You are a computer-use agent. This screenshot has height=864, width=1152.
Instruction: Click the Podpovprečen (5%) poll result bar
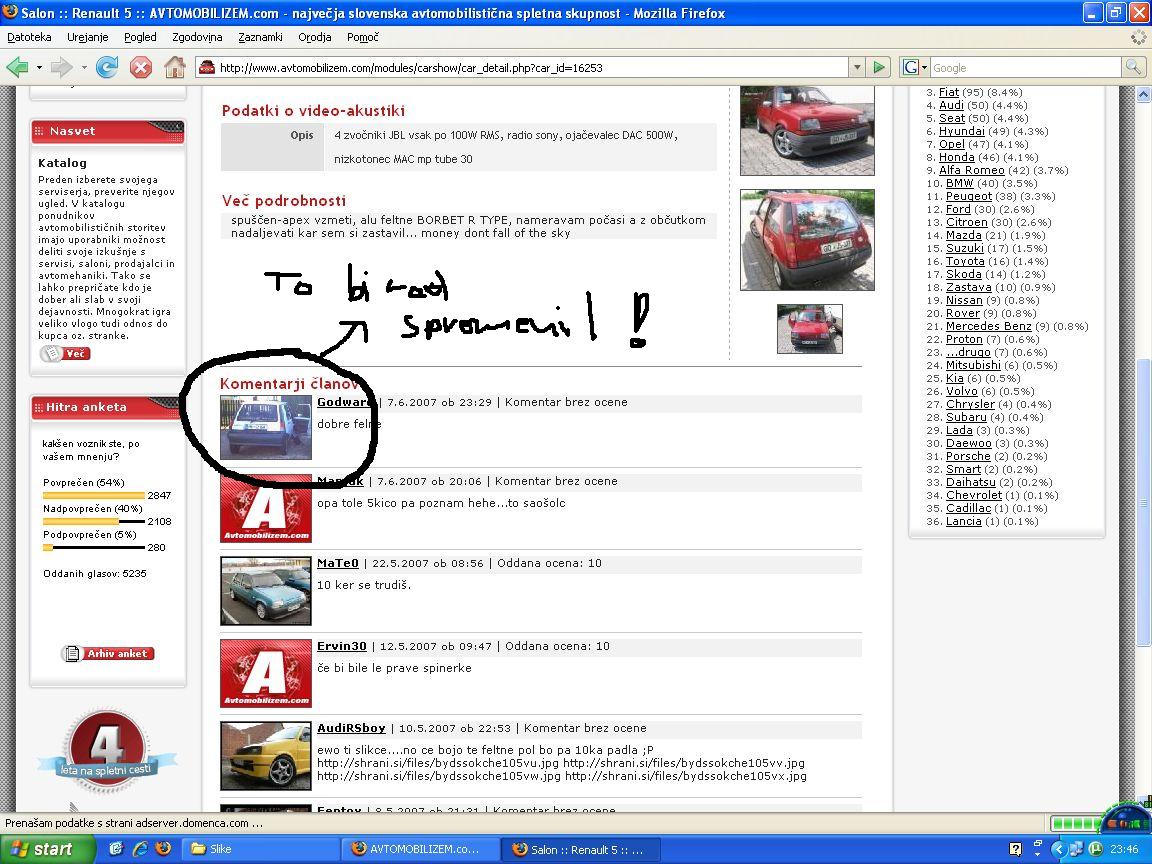click(94, 547)
